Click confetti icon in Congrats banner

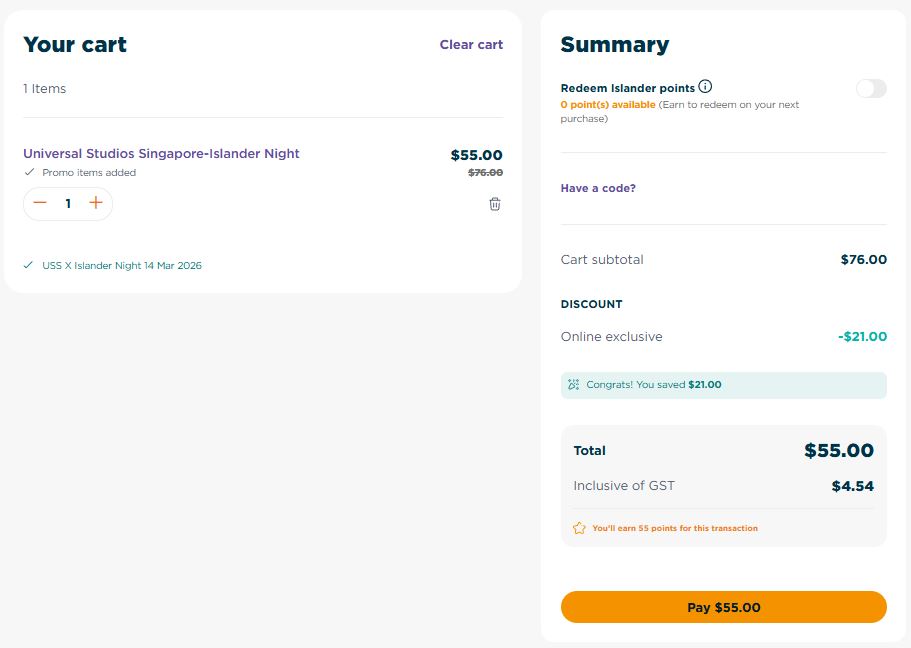tap(574, 384)
